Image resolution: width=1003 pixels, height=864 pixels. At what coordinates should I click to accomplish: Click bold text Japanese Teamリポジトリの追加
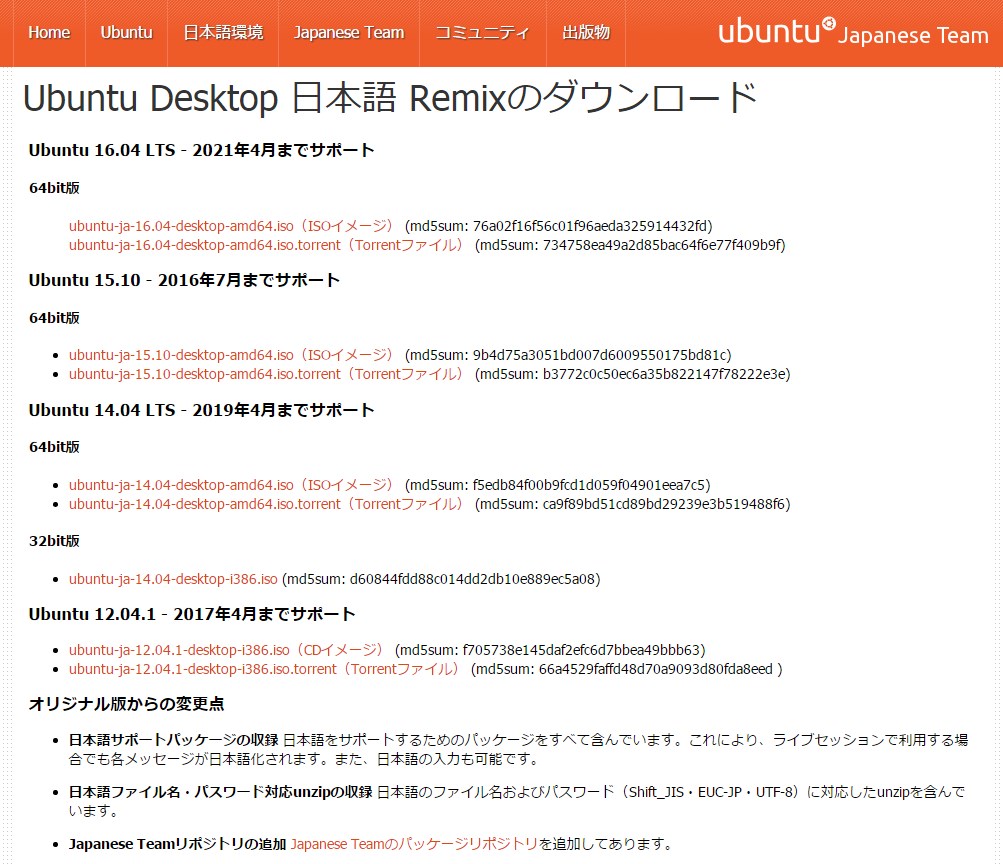pos(177,844)
